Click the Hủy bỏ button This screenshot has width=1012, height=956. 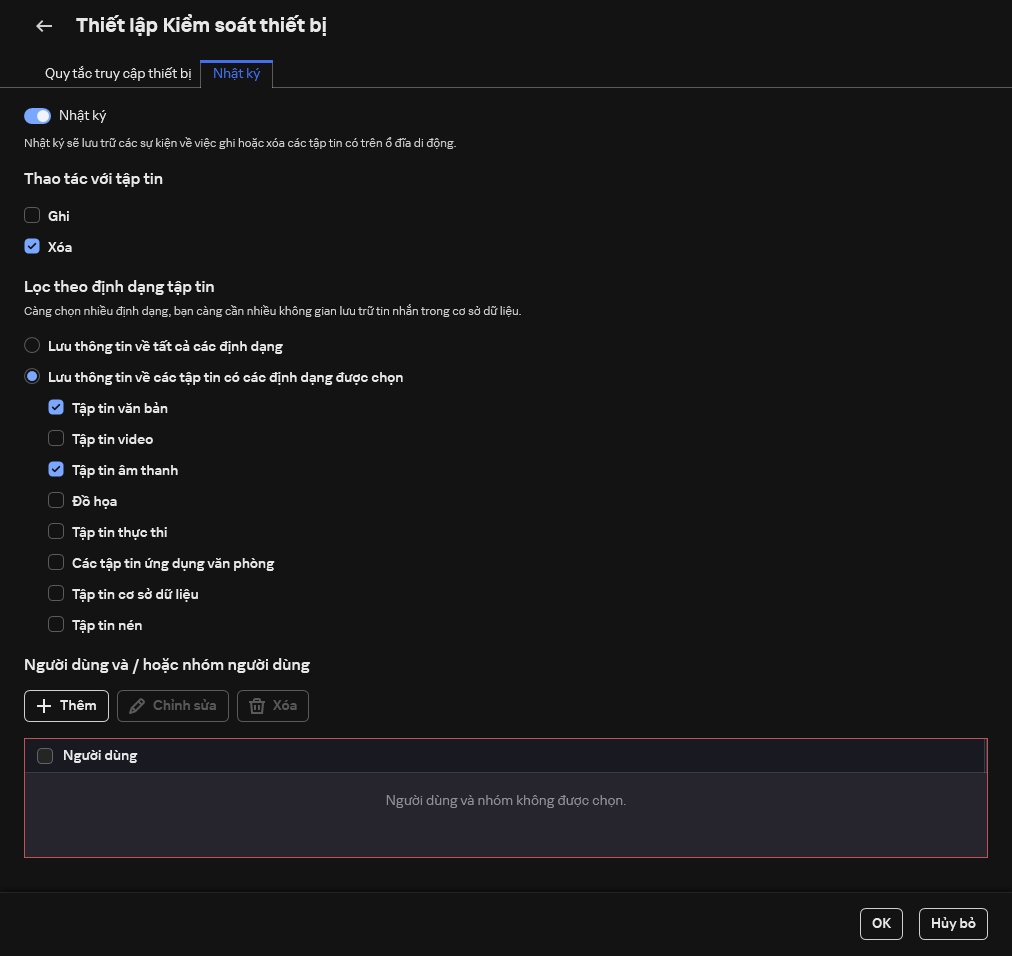[952, 924]
